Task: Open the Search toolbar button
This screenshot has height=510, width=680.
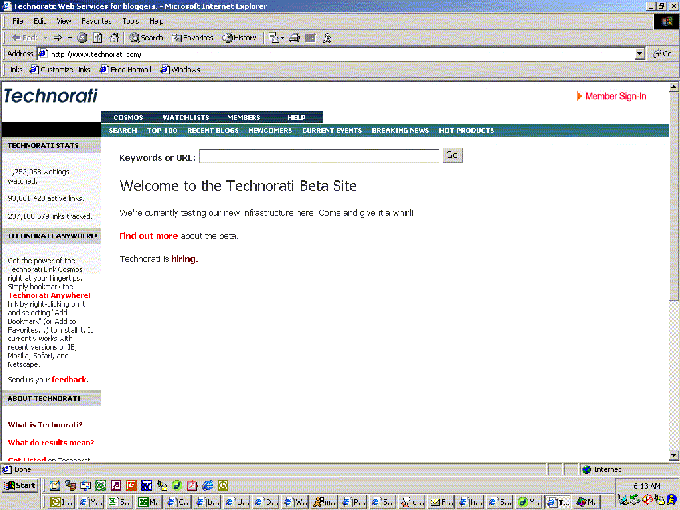Action: [x=146, y=38]
